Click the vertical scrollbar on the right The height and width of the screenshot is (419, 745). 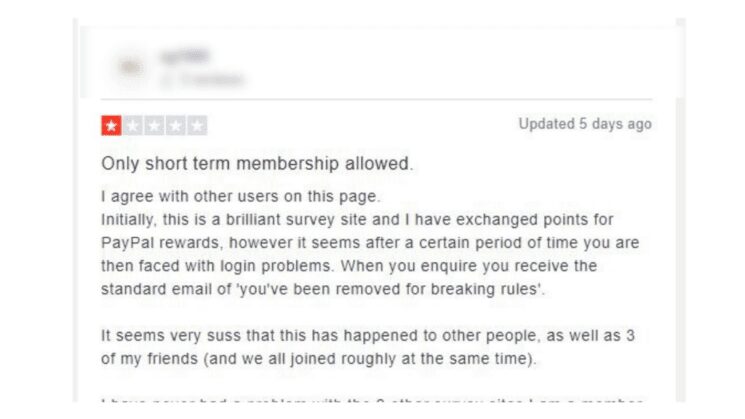coord(681,210)
